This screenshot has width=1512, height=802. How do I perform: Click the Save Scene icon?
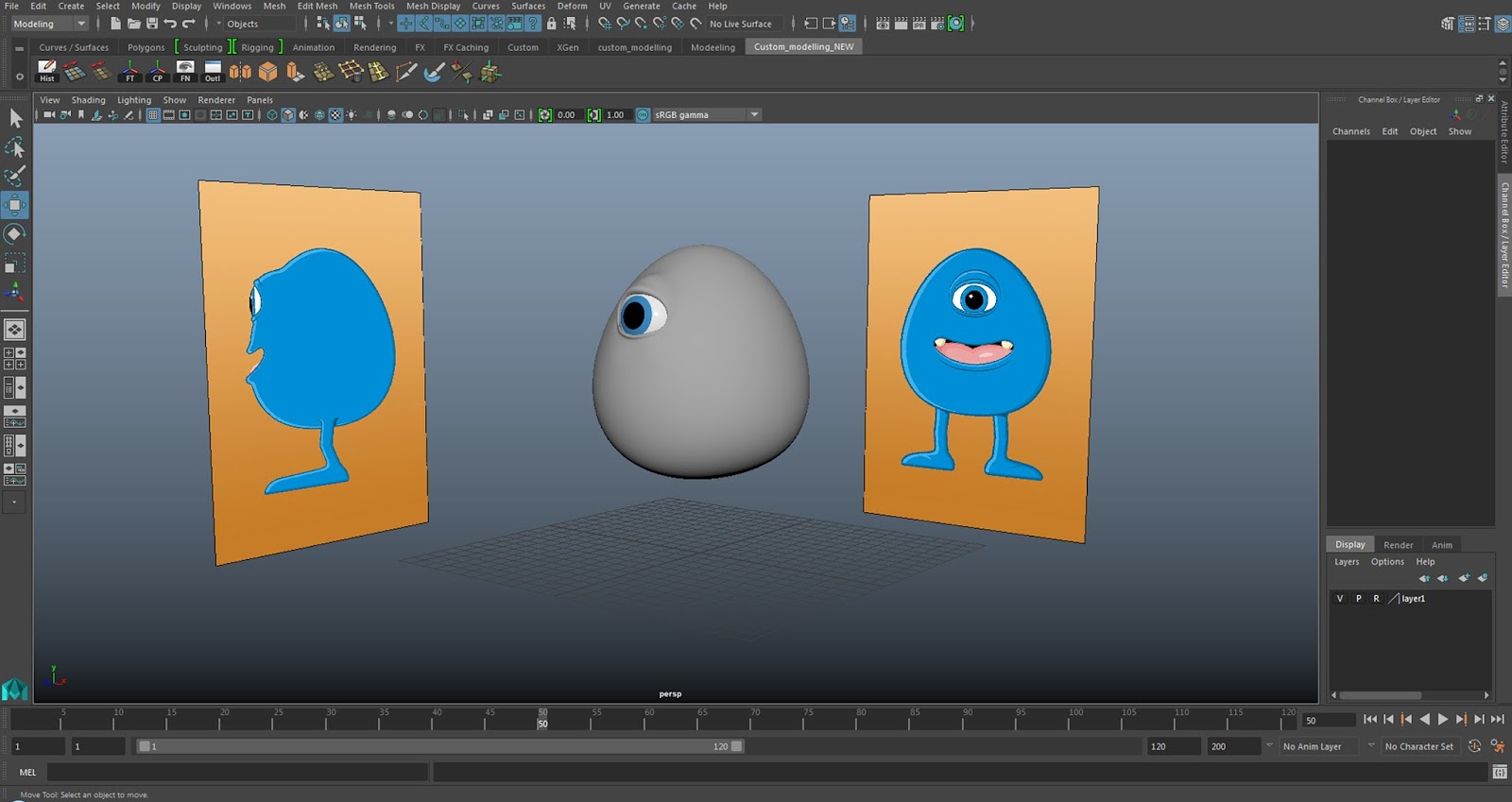pos(151,24)
